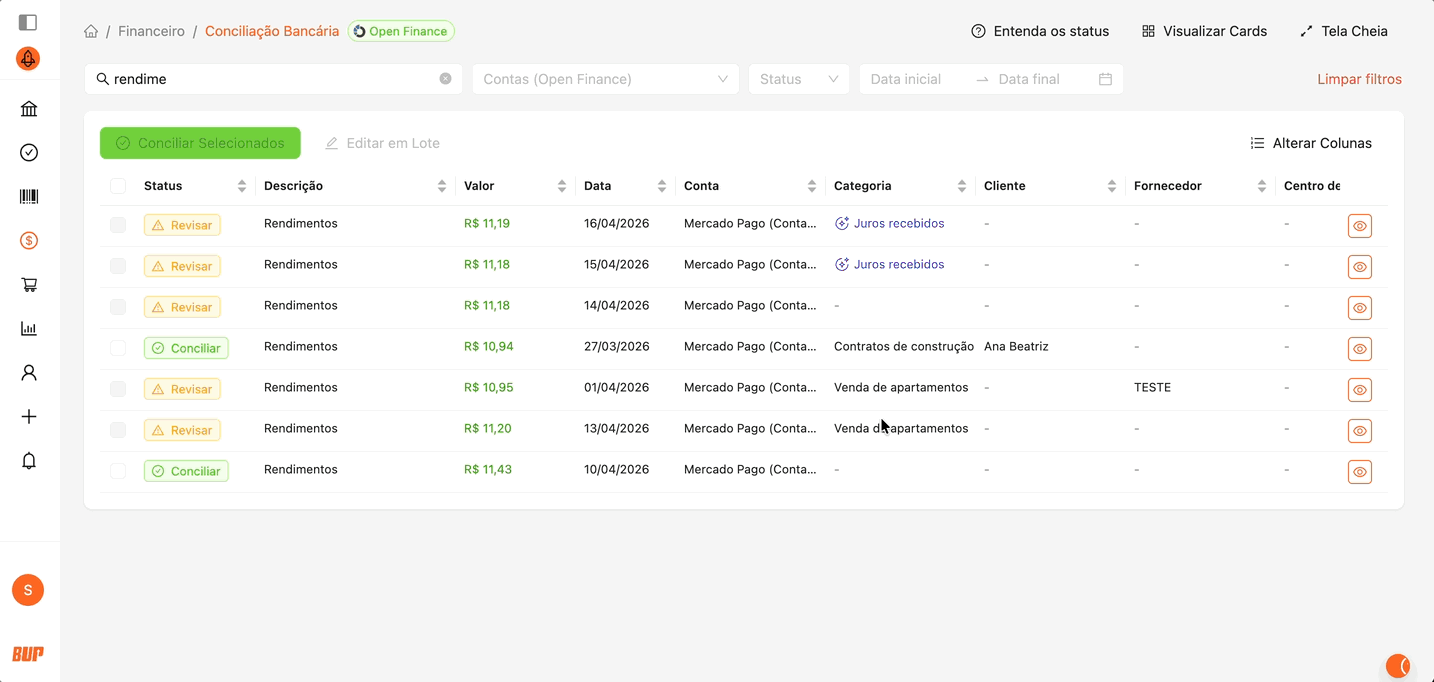The image size is (1434, 682).
Task: Navigate to Financeiro breadcrumb
Action: point(151,31)
